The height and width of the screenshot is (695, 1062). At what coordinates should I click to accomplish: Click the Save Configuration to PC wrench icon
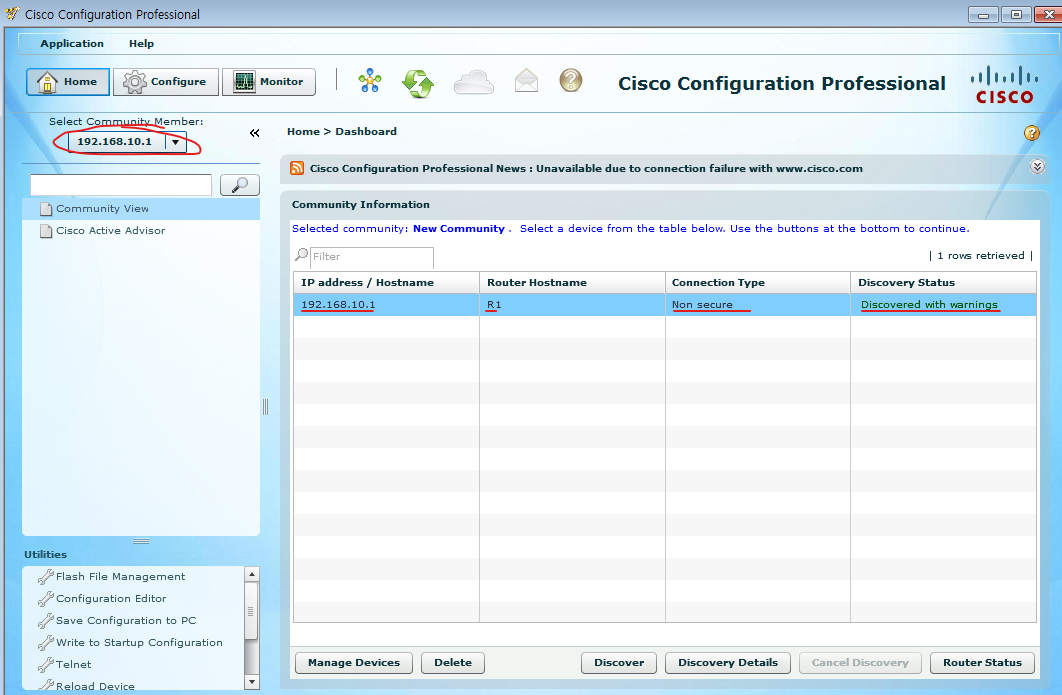(45, 621)
